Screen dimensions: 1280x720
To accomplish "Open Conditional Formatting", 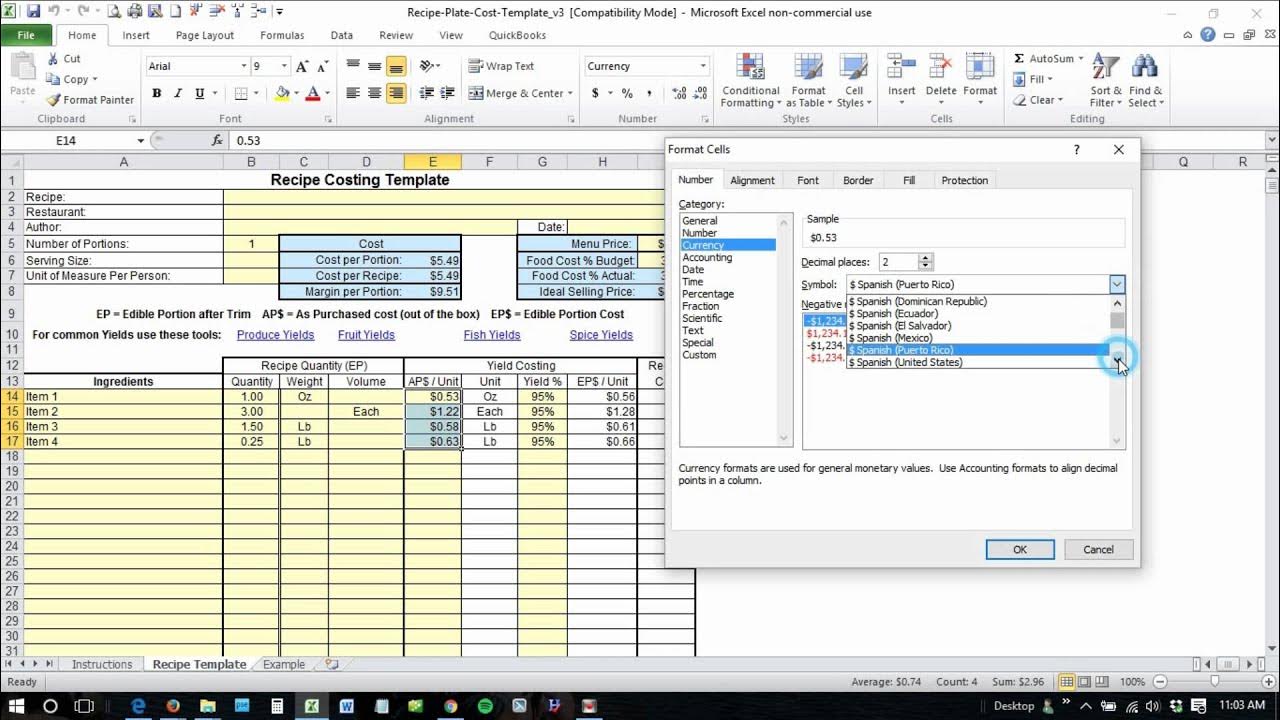I will (750, 80).
